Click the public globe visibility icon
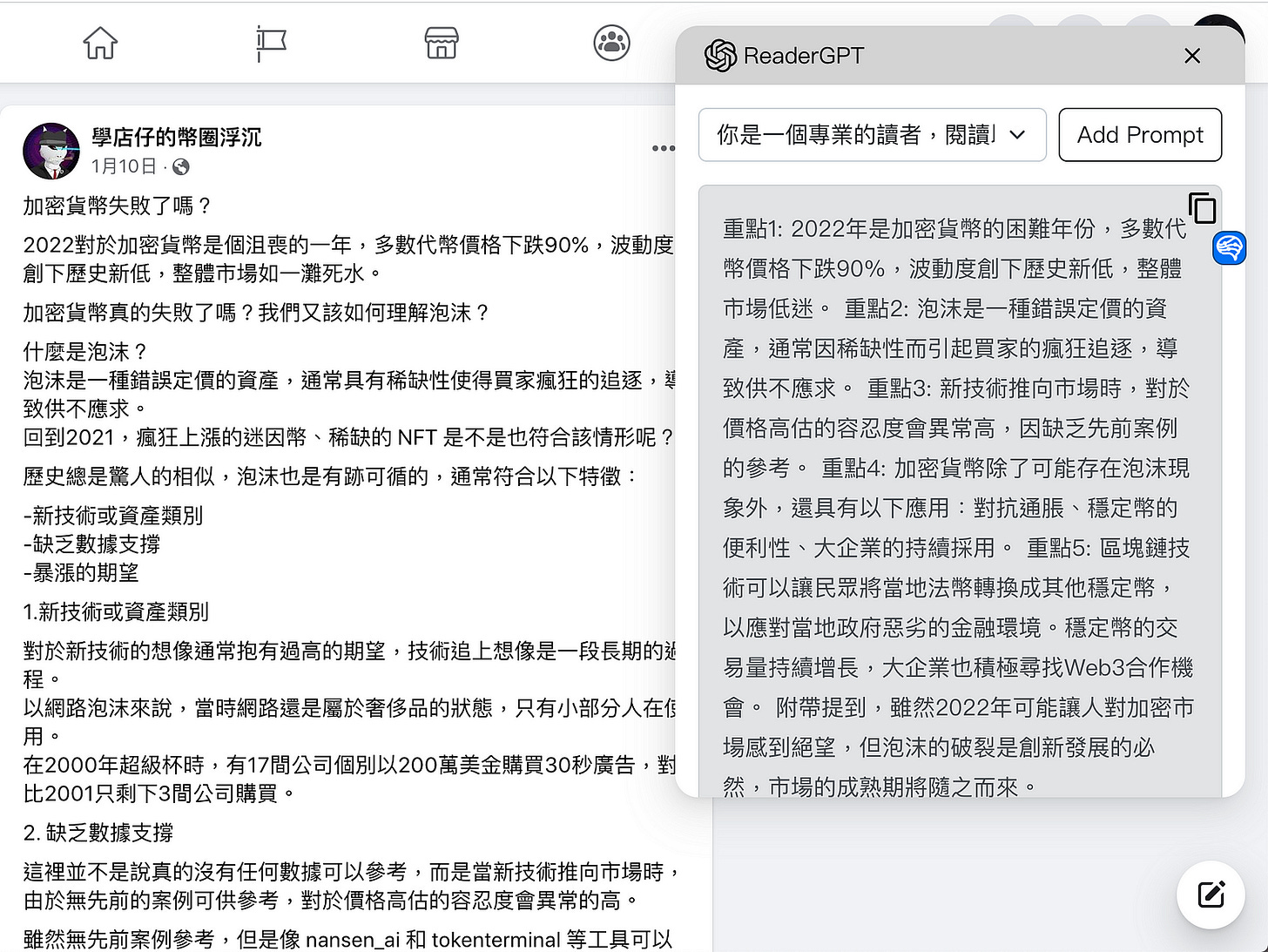 coord(181,166)
